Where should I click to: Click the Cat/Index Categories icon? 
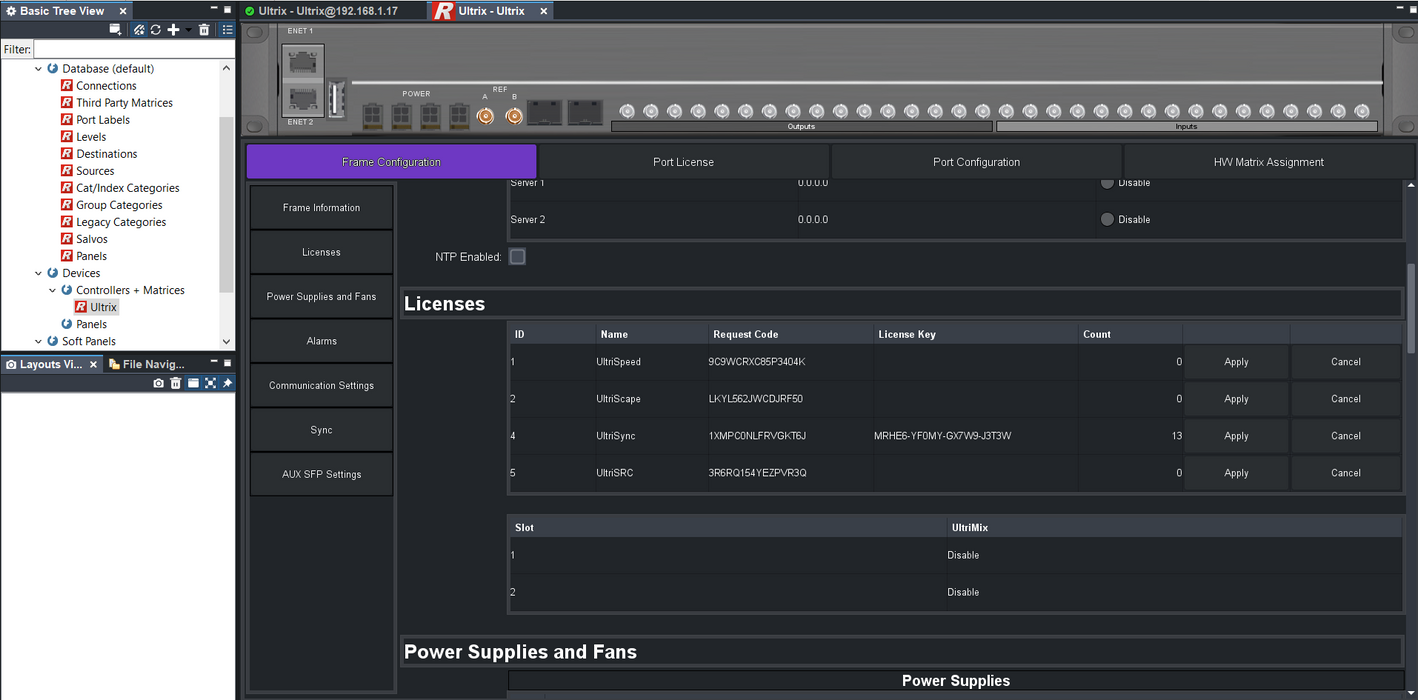67,188
